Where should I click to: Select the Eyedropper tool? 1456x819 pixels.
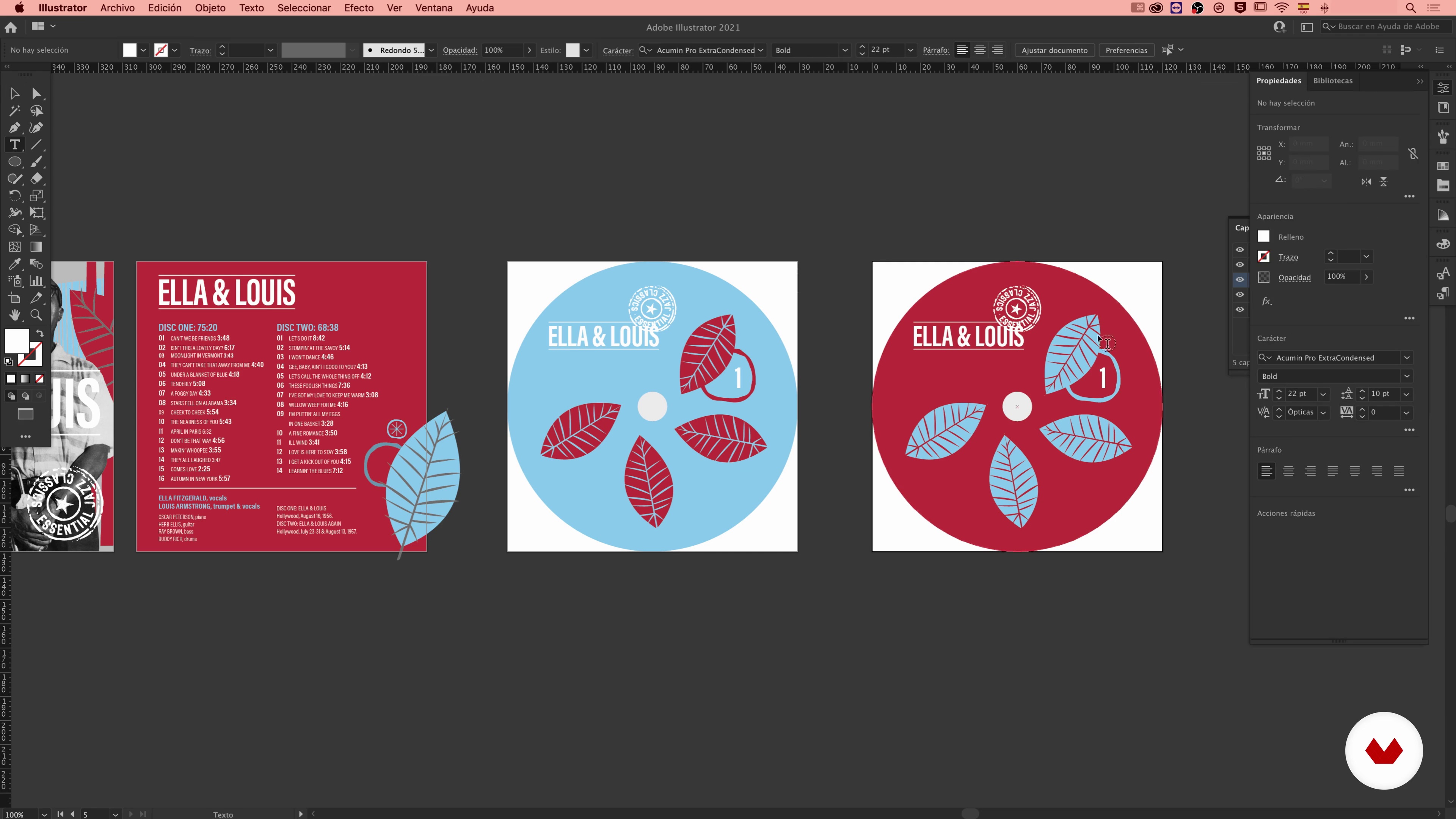(15, 264)
